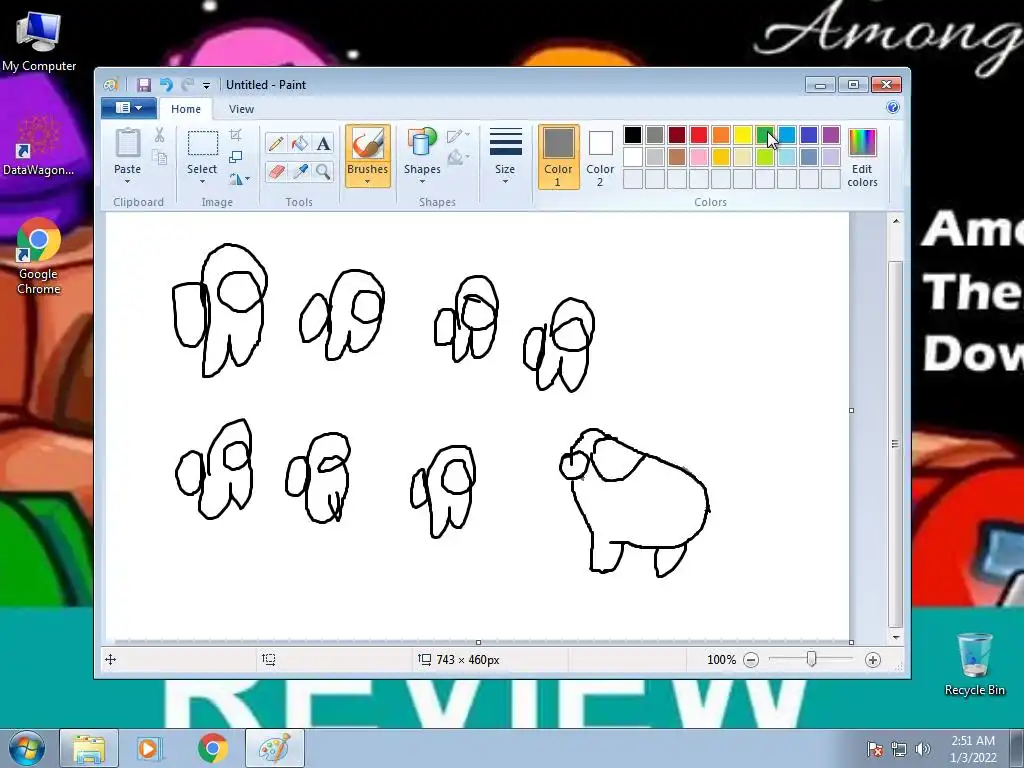Expand the Paste dropdown arrow
Viewport: 1024px width, 768px height.
127,181
